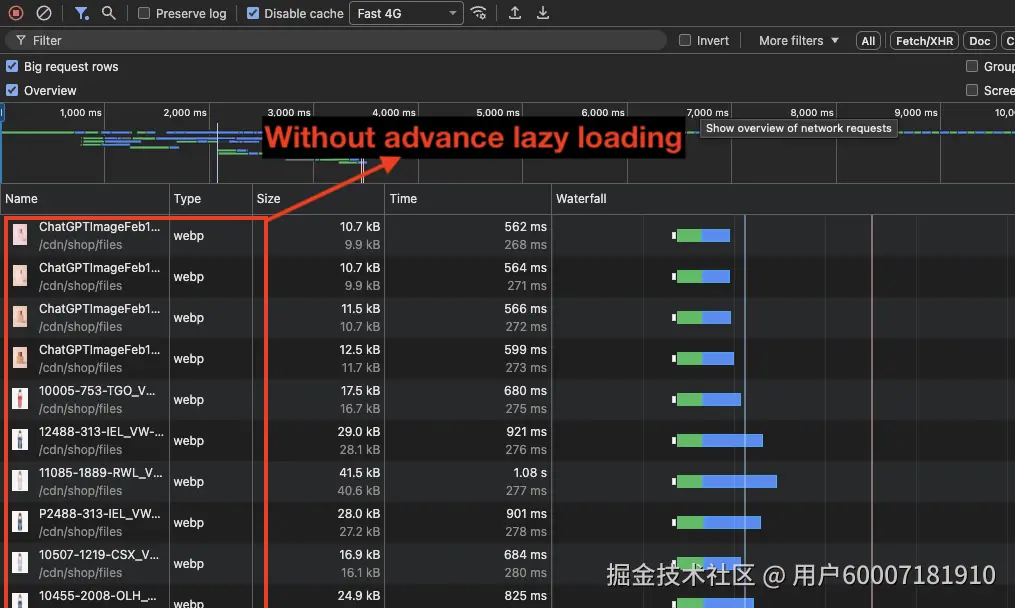
Task: Click the thumbnail icon of the first ChatGPTImage request
Action: pos(20,235)
